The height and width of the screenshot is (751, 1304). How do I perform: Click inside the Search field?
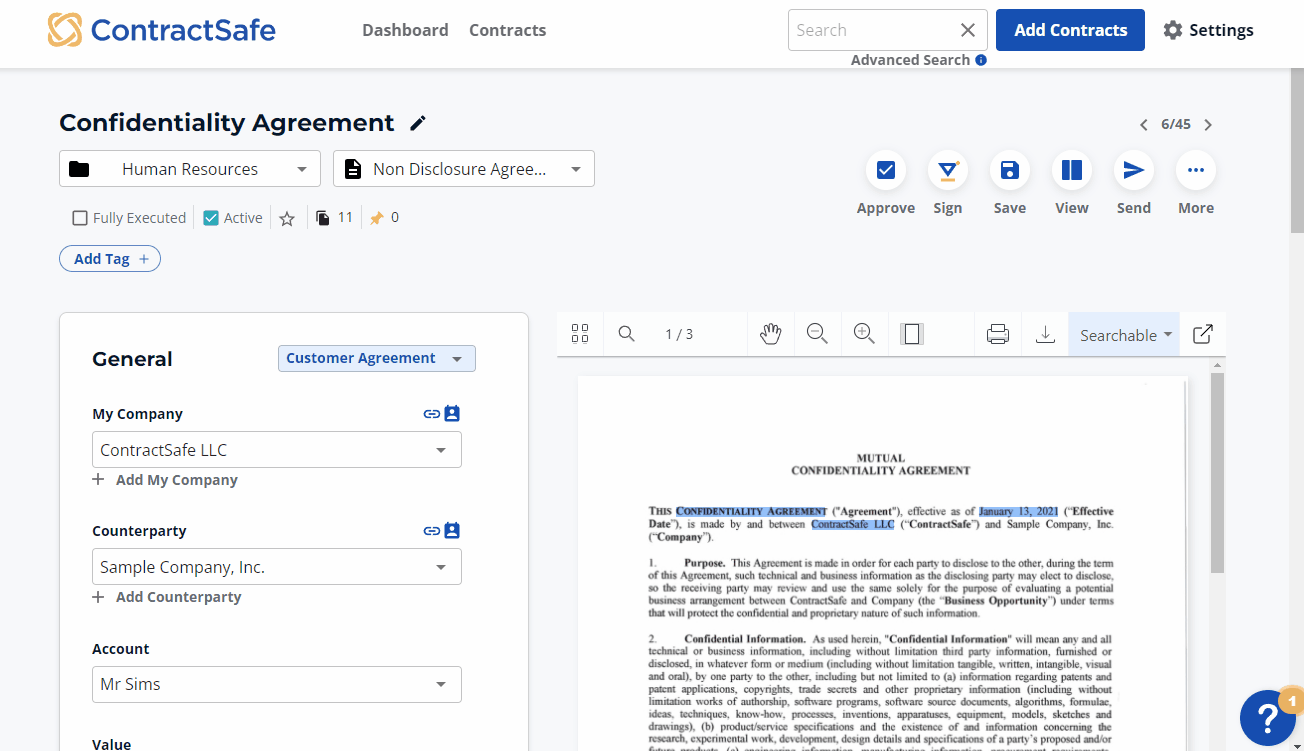[870, 30]
